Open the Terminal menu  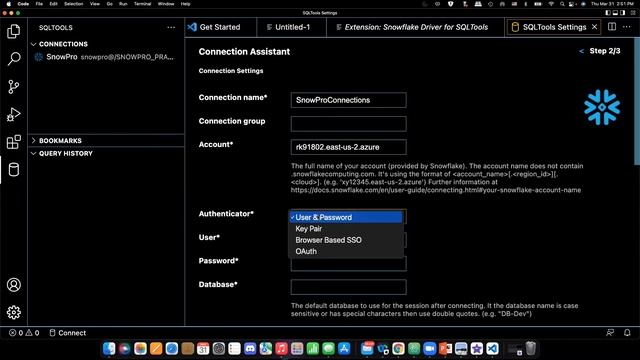click(x=142, y=4)
